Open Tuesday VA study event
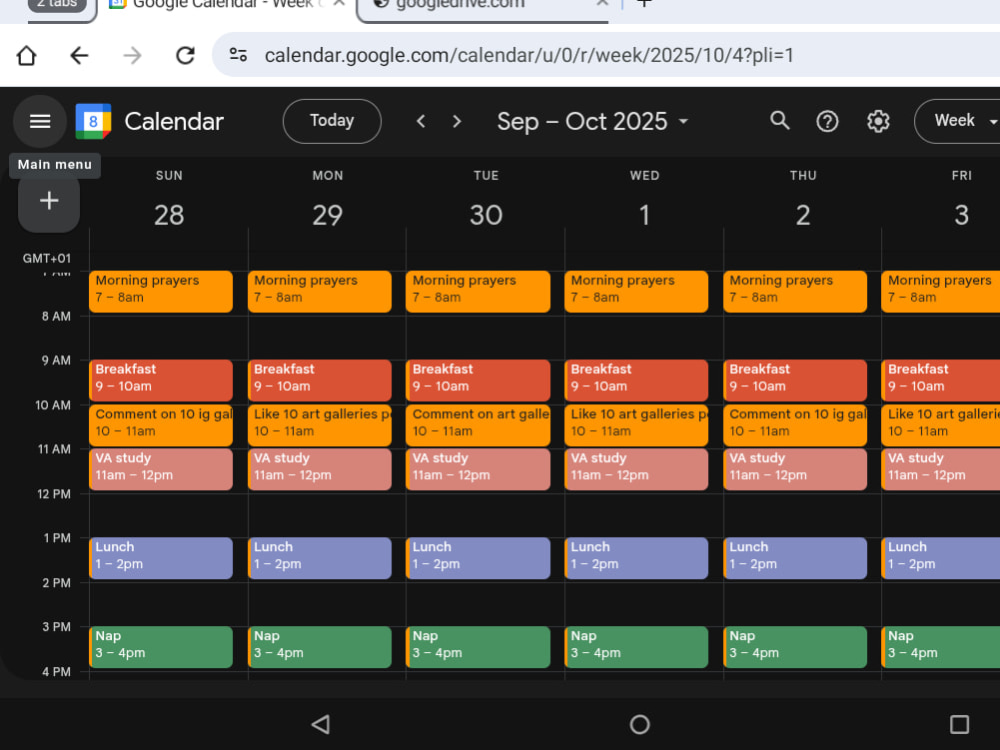 (478, 469)
